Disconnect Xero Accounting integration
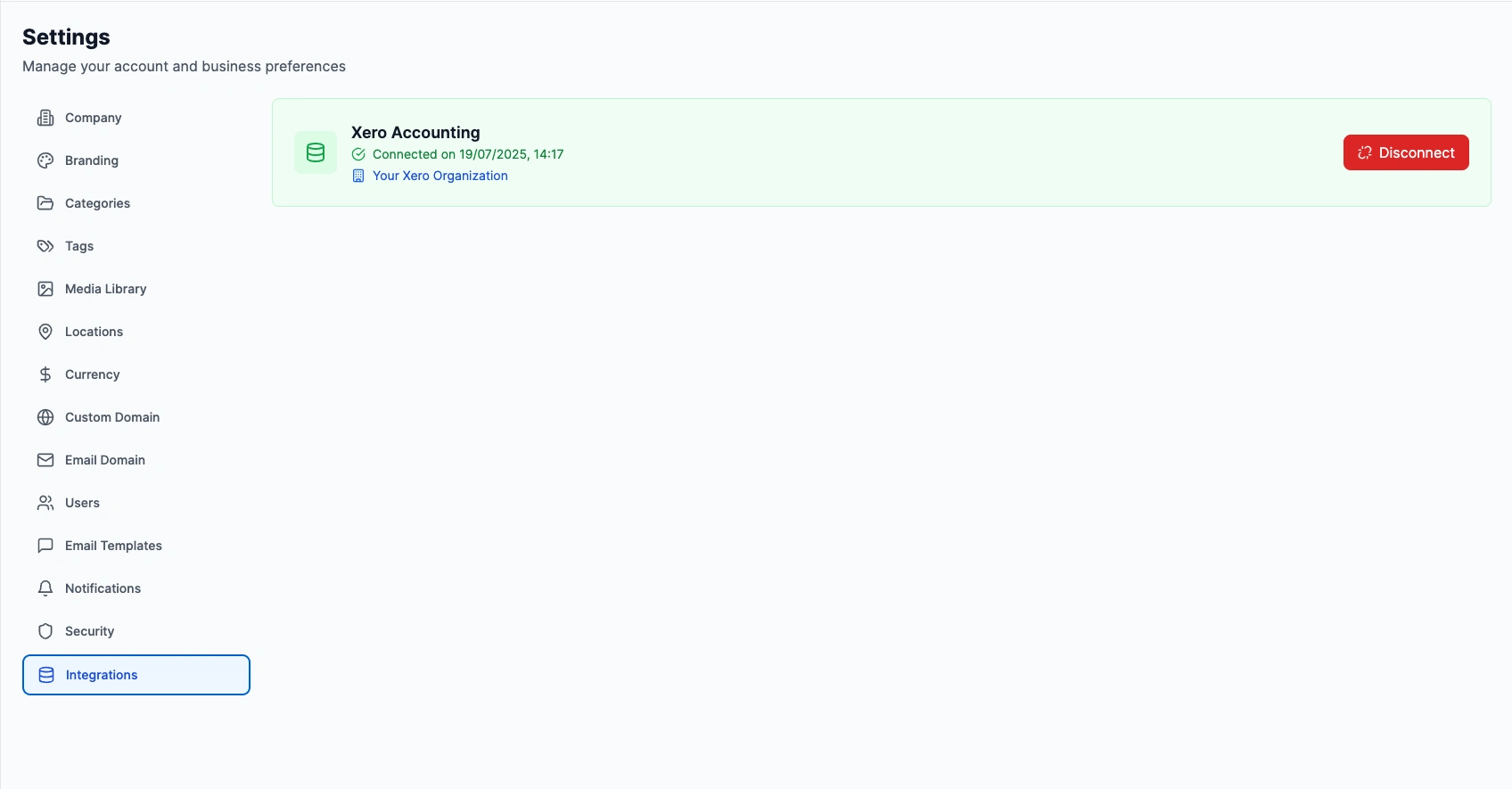Image resolution: width=1512 pixels, height=789 pixels. (1406, 152)
